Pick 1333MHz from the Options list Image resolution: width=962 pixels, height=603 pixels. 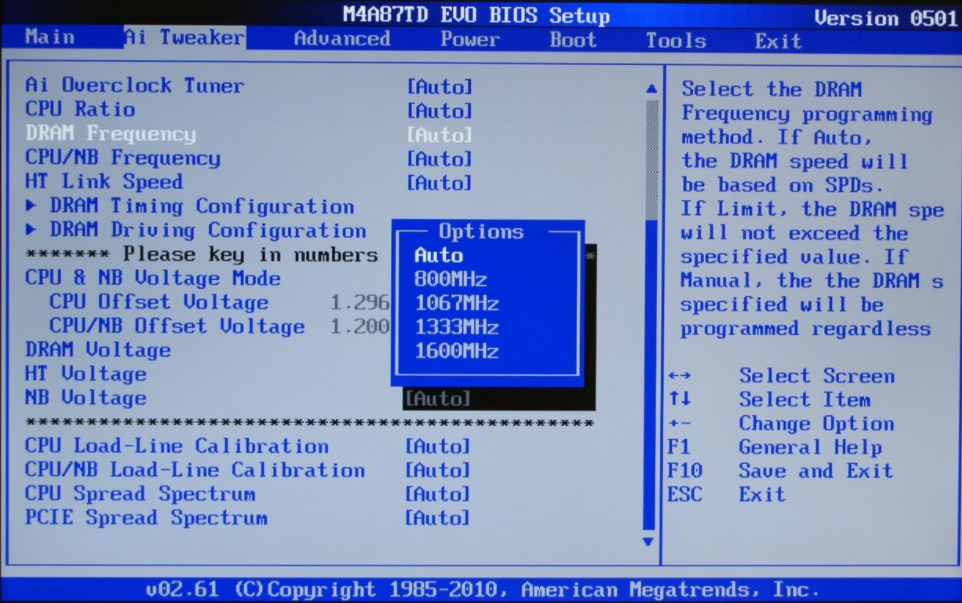pyautogui.click(x=456, y=327)
